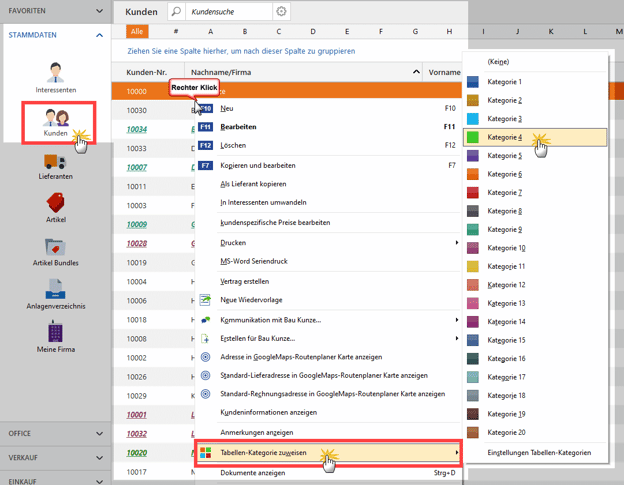The height and width of the screenshot is (485, 624).
Task: Click the search settings gear icon
Action: click(282, 12)
